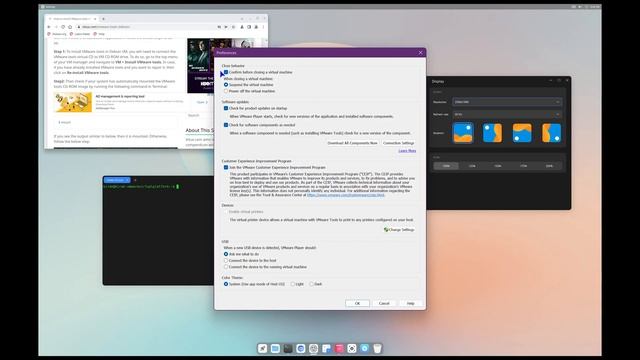Choose rotation thumbnail with dot bottom-left
640x360 pixels.
(x=522, y=133)
